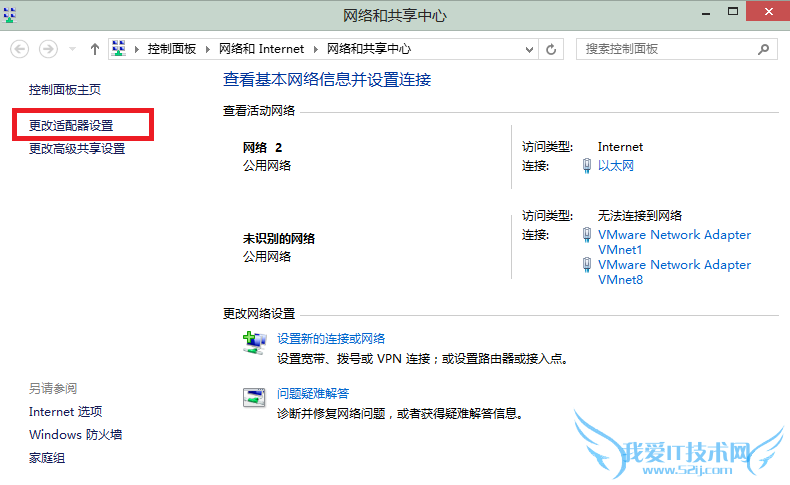Click the network icon in the address bar
Viewport: 790px width, 485px height.
(x=118, y=48)
